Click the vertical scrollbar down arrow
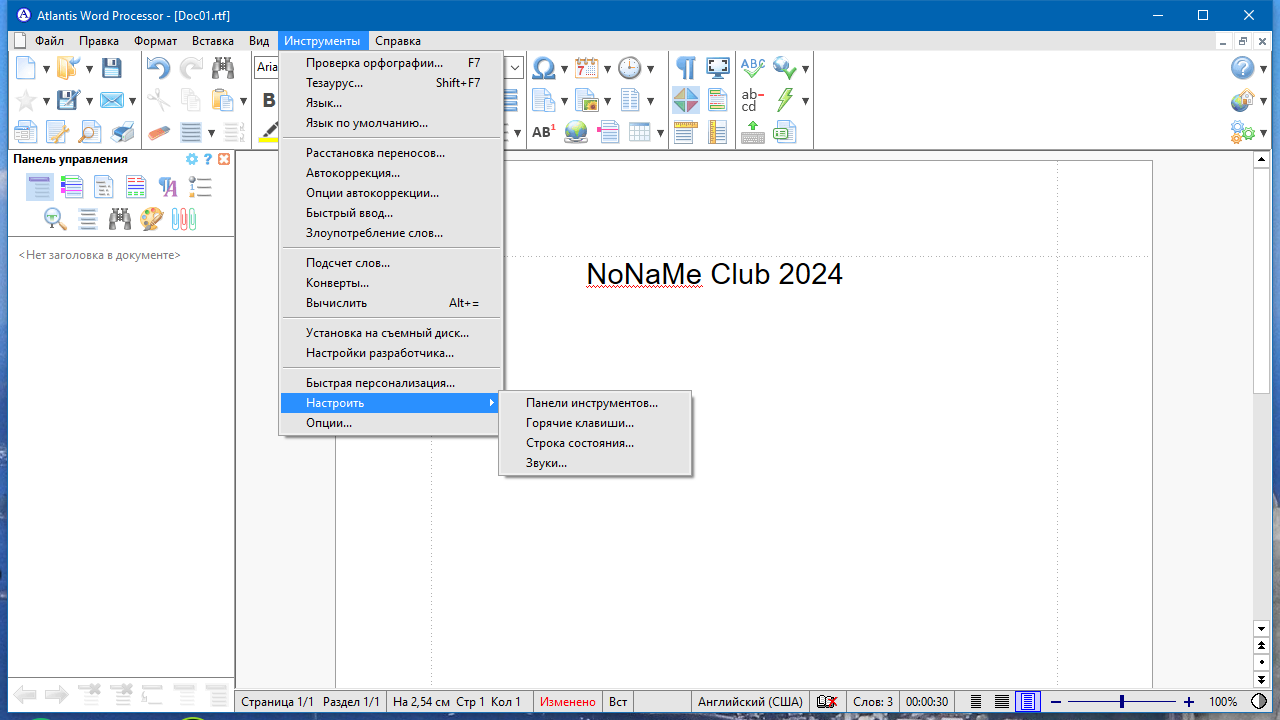Screen dimensions: 1280x720 [1262, 628]
